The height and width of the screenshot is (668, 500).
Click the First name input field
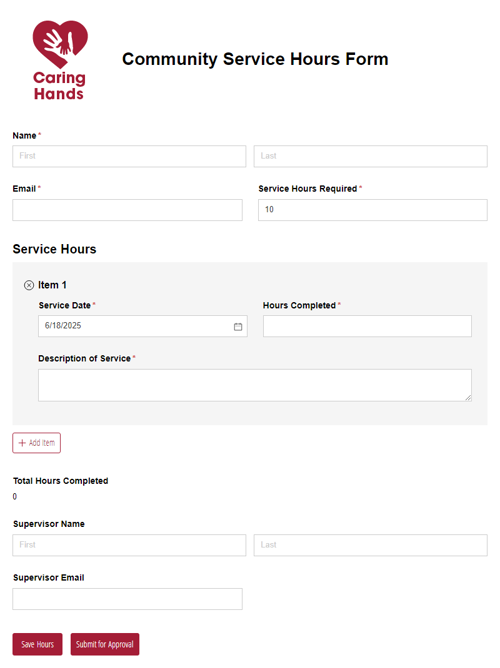pyautogui.click(x=129, y=156)
